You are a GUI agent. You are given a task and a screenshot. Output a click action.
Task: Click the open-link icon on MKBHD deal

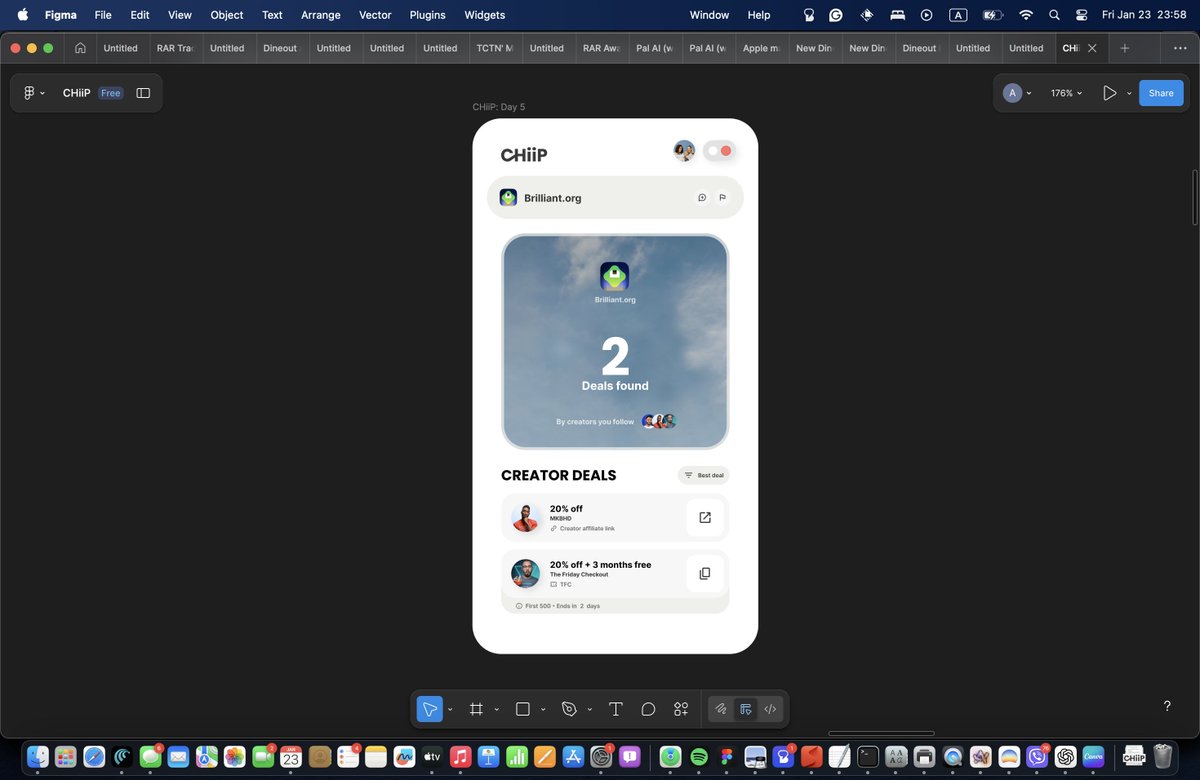point(705,518)
